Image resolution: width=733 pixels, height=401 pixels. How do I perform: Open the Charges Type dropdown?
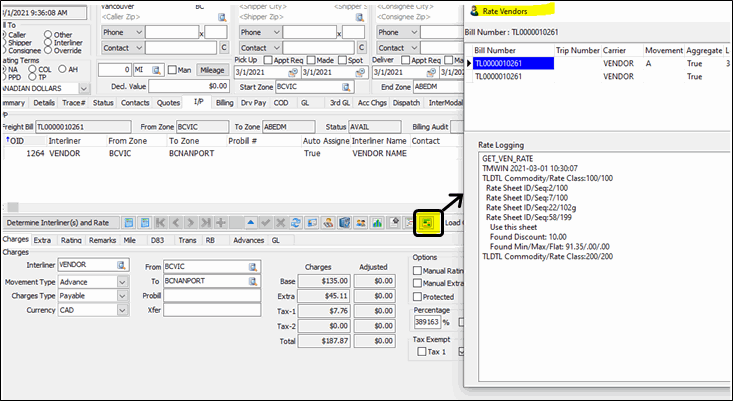coord(122,296)
